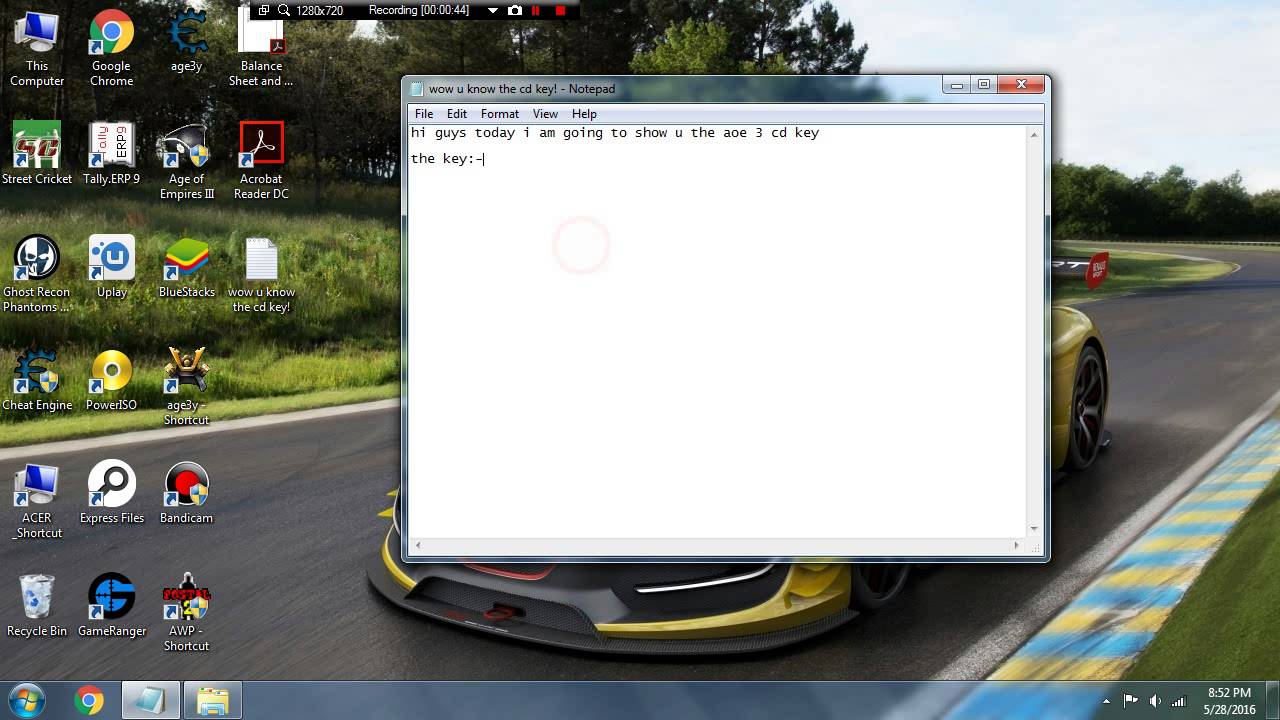This screenshot has width=1280, height=720.
Task: Click Notepad taskbar button
Action: (x=151, y=700)
